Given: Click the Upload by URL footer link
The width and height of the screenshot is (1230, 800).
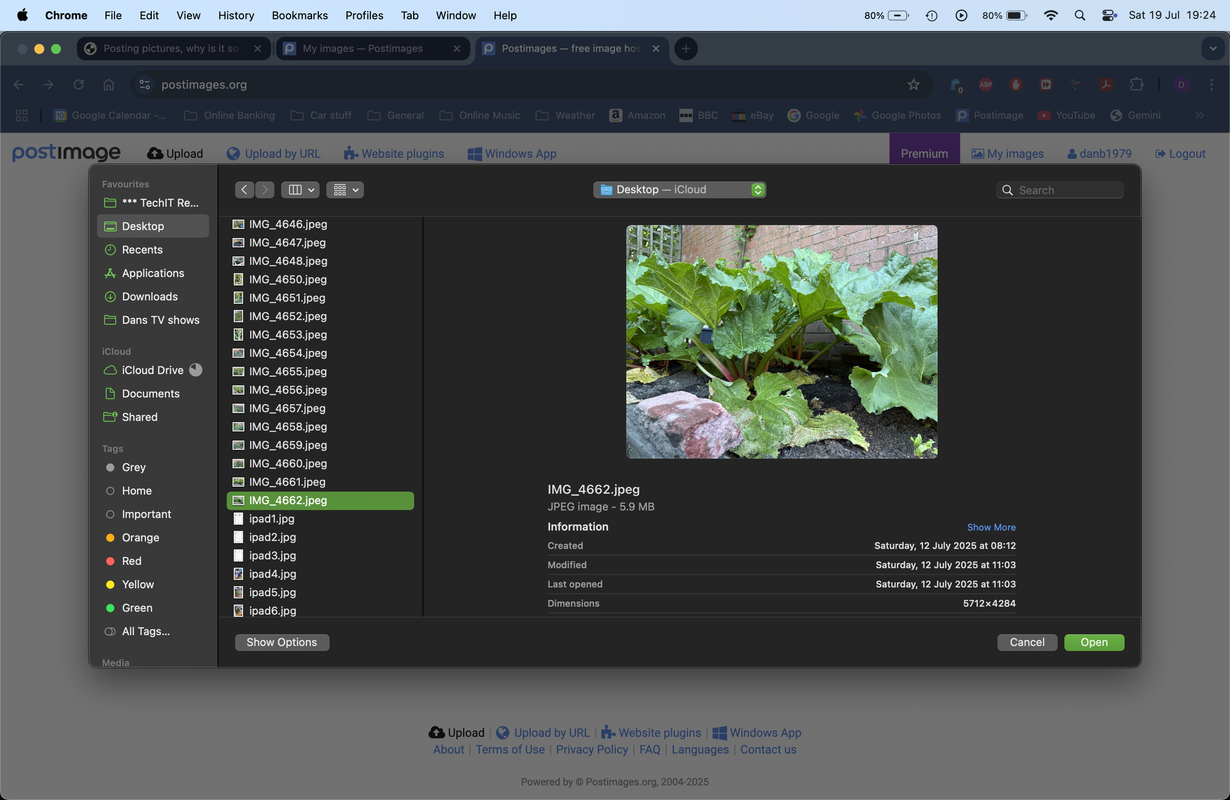Looking at the screenshot, I should point(543,733).
